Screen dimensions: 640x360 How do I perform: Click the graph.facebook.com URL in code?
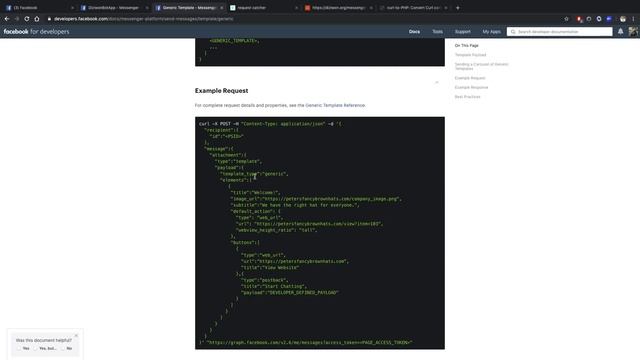tap(309, 342)
